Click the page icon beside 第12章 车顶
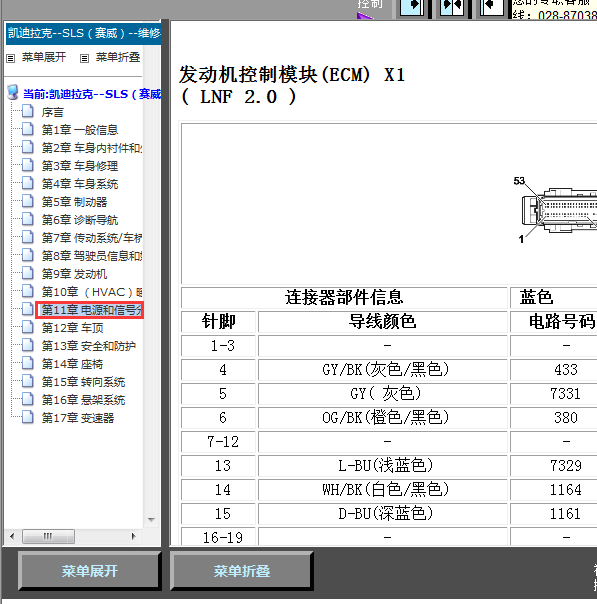Viewport: 597px width, 604px height. pyautogui.click(x=28, y=327)
